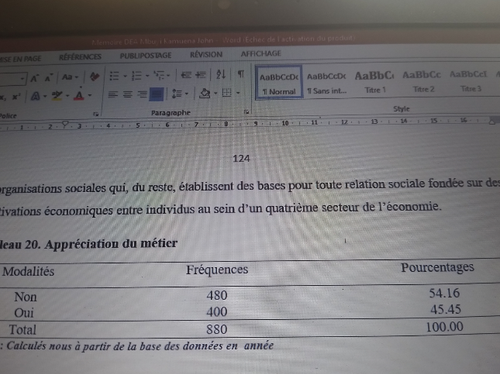Apply the Titre 2 style
The image size is (500, 374).
[422, 81]
